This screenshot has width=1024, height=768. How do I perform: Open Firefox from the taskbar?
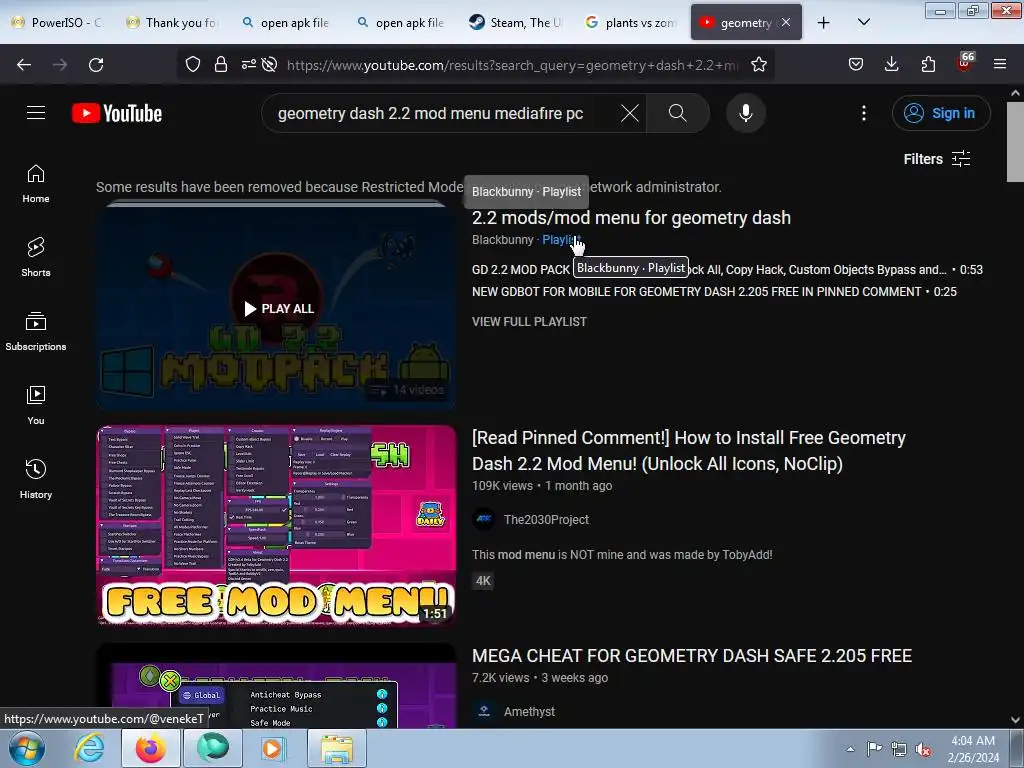[150, 748]
